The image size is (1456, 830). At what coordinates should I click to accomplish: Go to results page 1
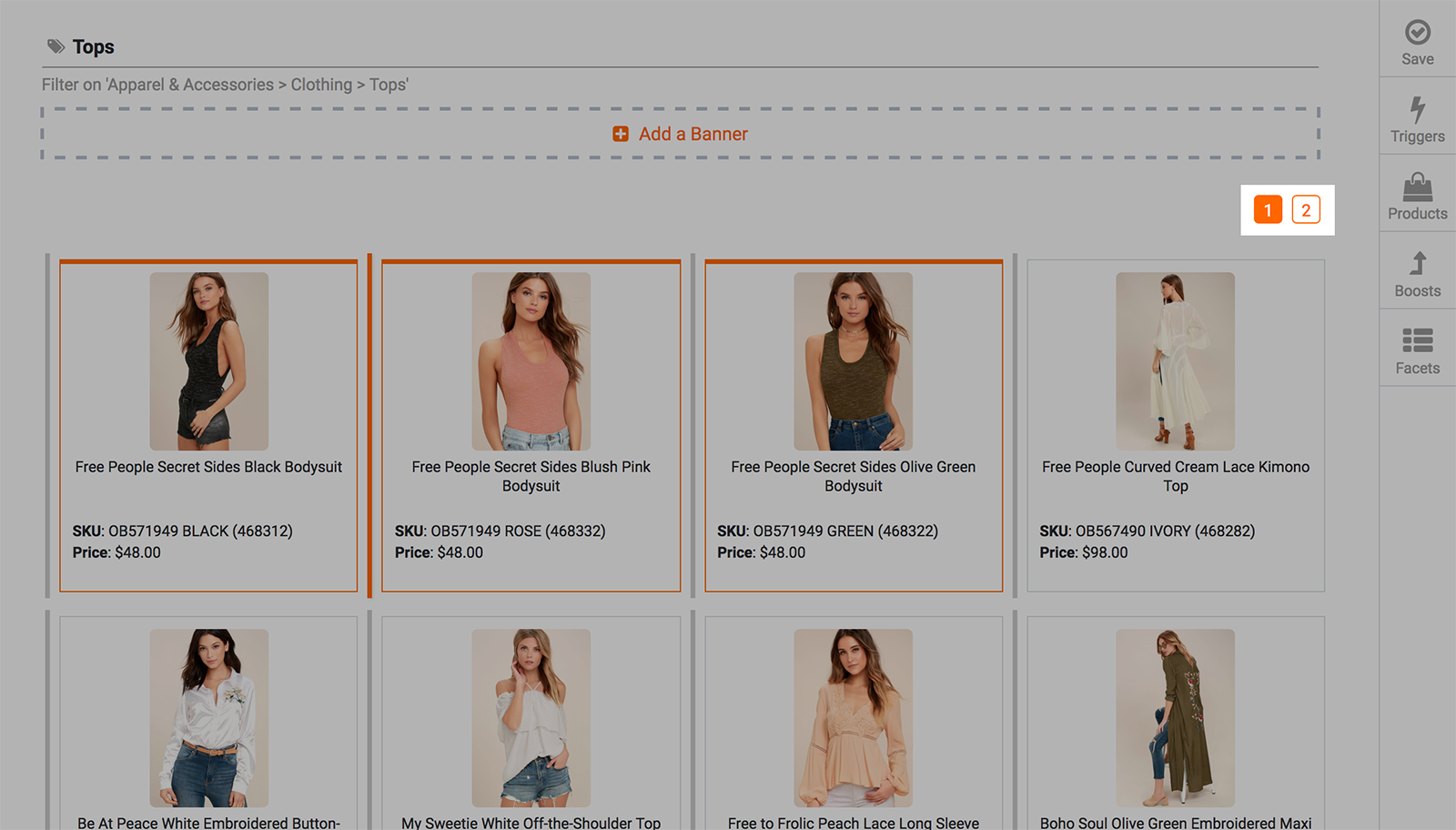point(1268,210)
